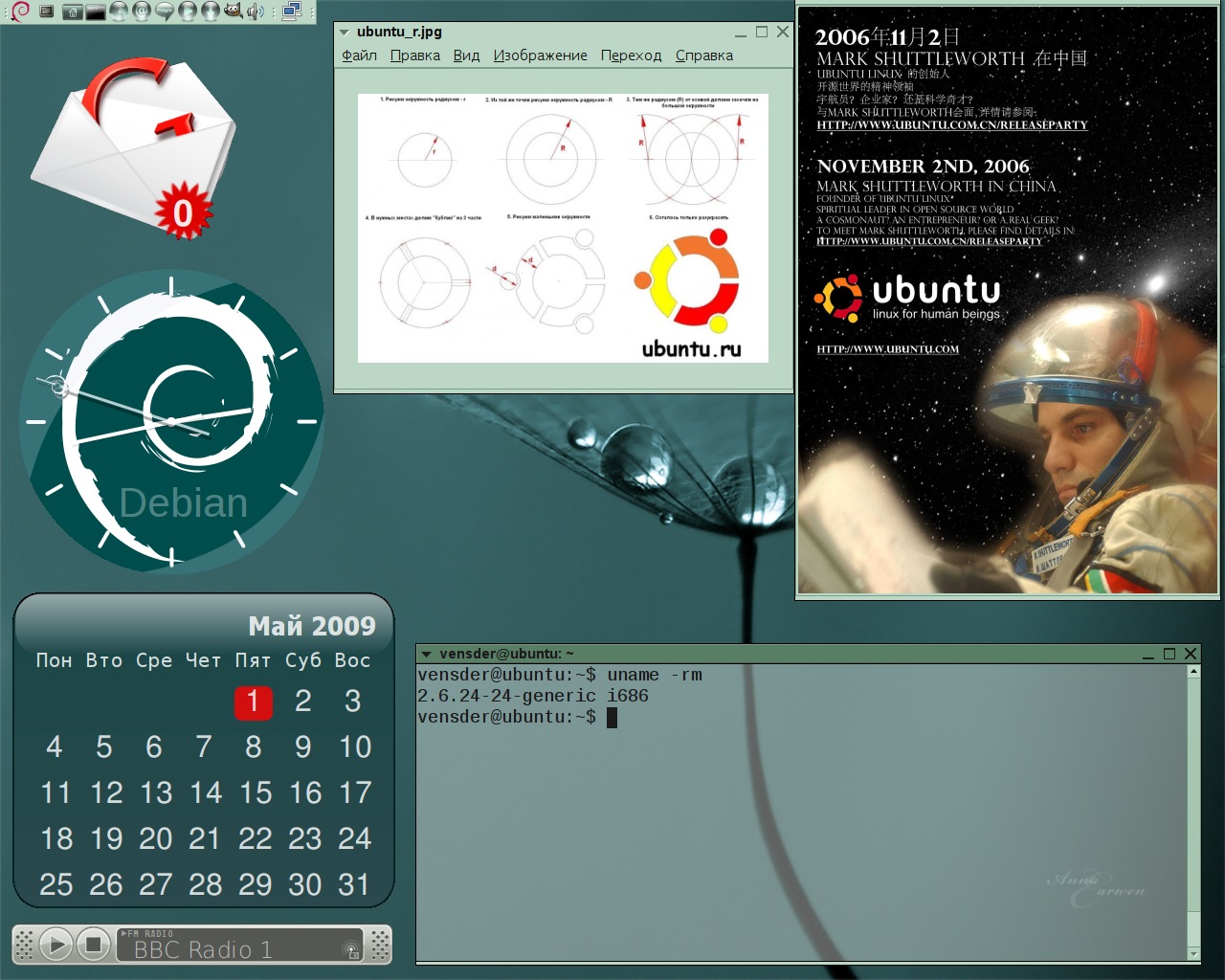Click the ubuntu_r.jpg window title text
Screen dimensions: 1225x980
tap(399, 32)
